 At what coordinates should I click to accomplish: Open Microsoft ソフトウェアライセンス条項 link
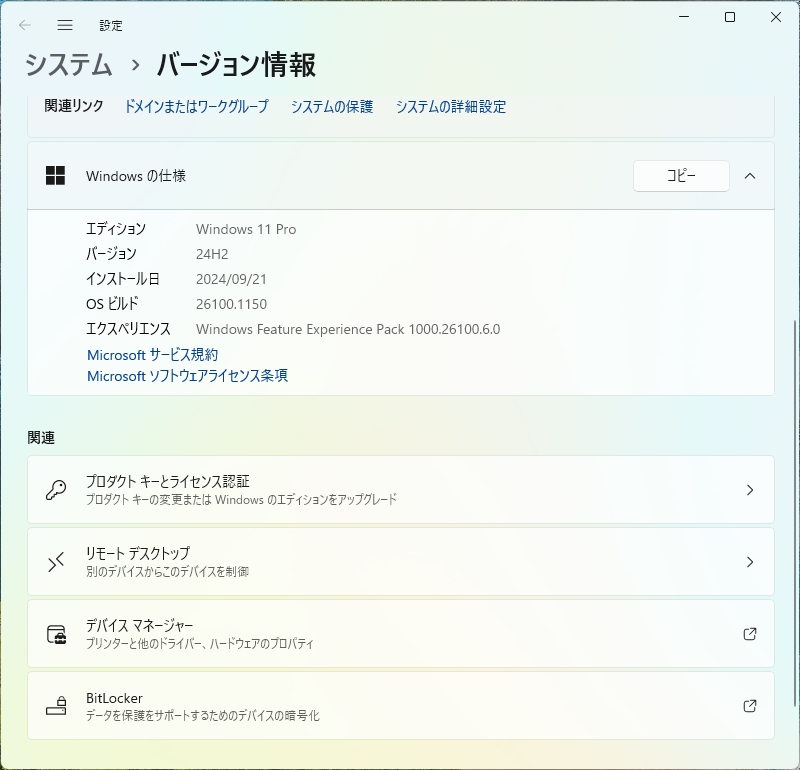187,376
